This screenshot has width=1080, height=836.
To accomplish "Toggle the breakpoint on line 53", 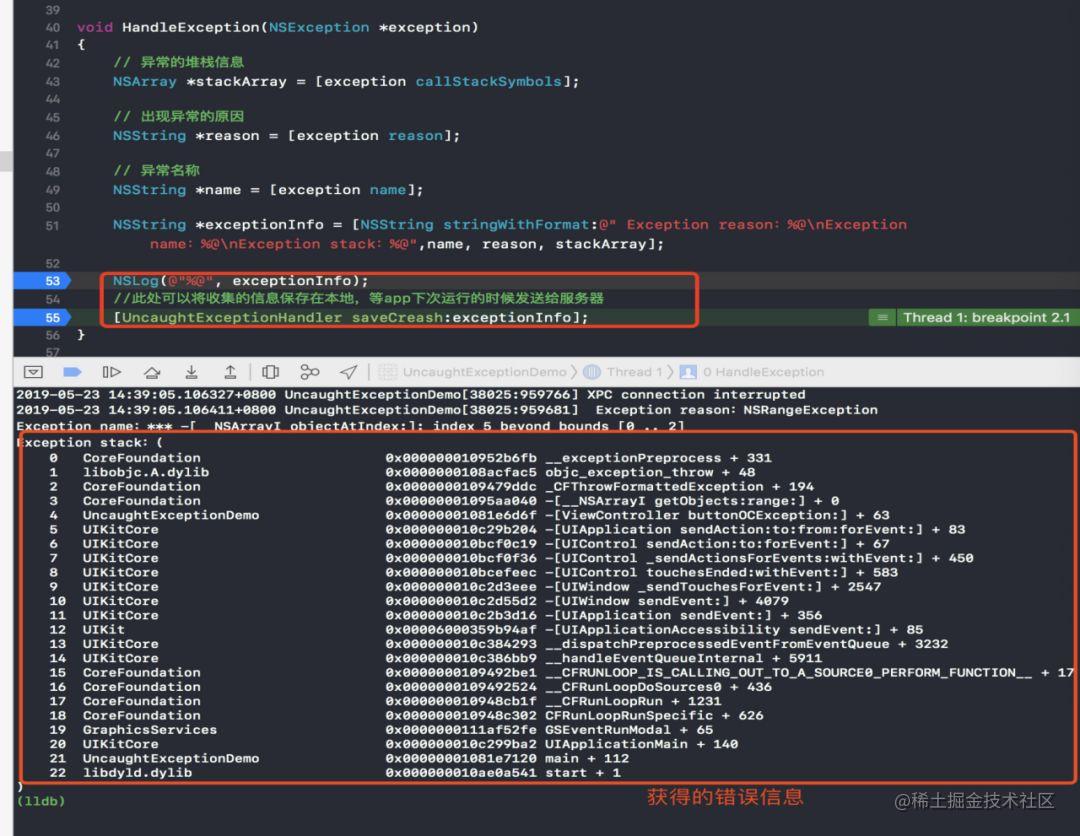I will pos(42,281).
